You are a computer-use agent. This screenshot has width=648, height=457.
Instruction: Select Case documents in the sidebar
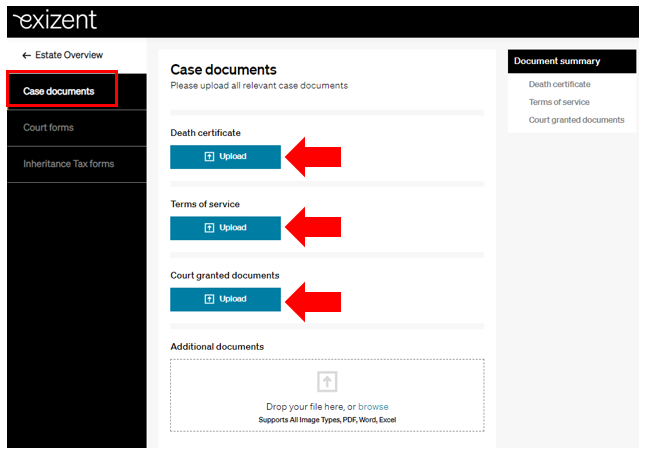point(77,91)
